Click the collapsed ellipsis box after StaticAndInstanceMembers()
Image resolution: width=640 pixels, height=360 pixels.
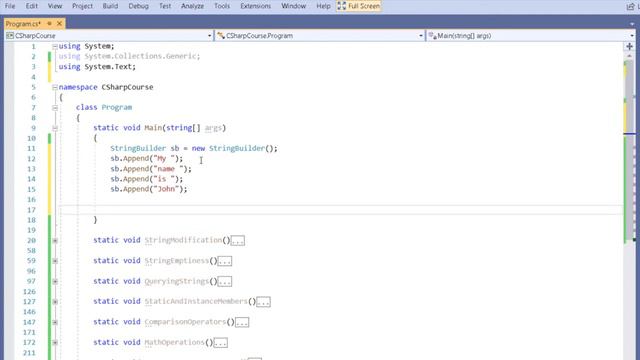click(x=263, y=302)
